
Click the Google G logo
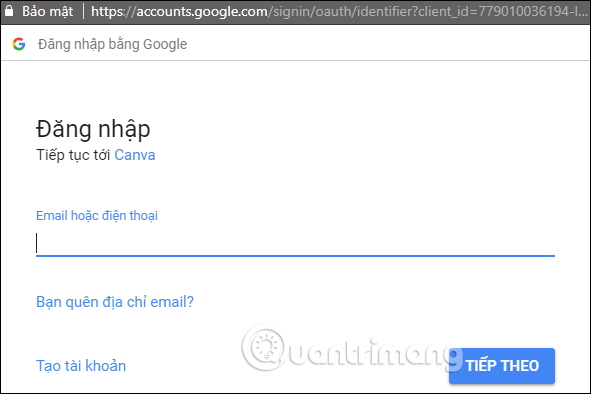coord(19,44)
